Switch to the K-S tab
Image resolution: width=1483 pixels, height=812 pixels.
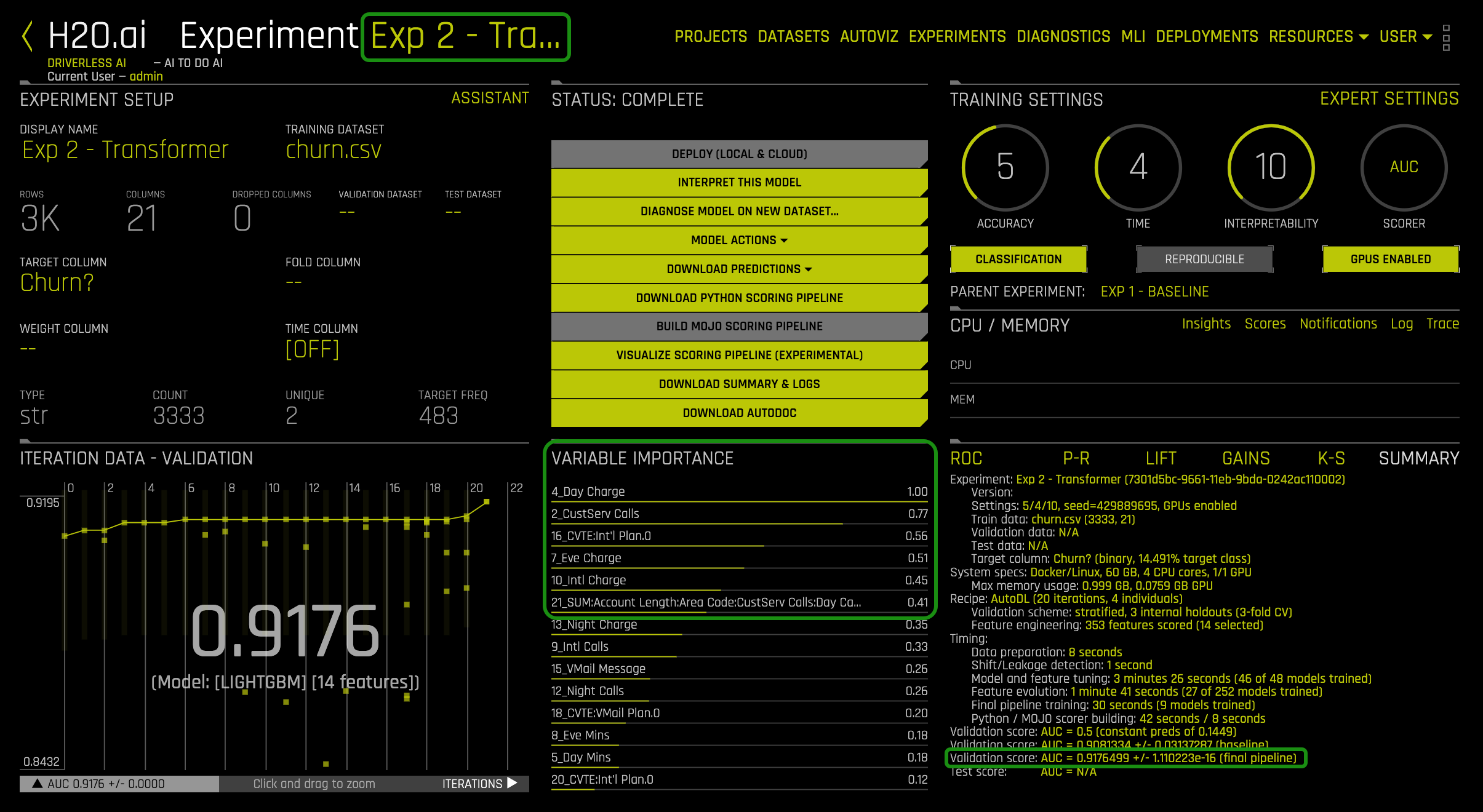[x=1331, y=458]
